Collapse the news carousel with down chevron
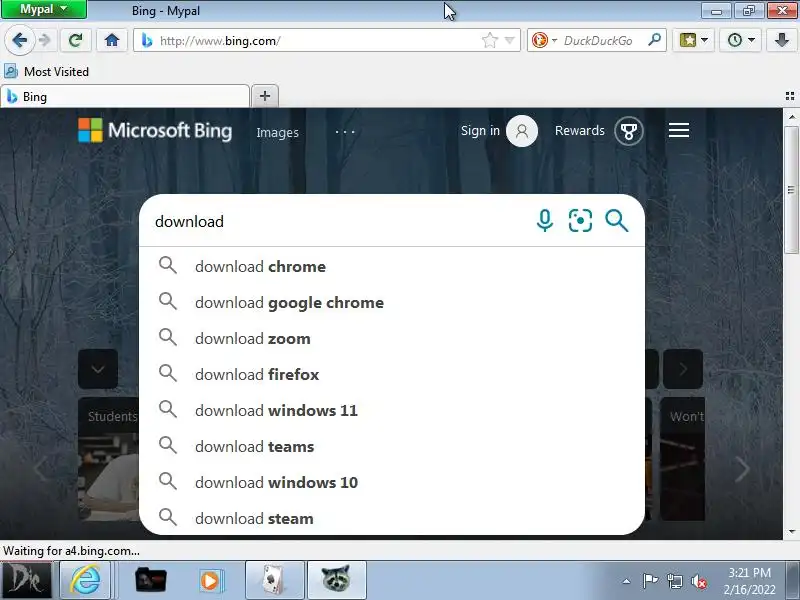Viewport: 800px width, 600px height. coord(98,369)
